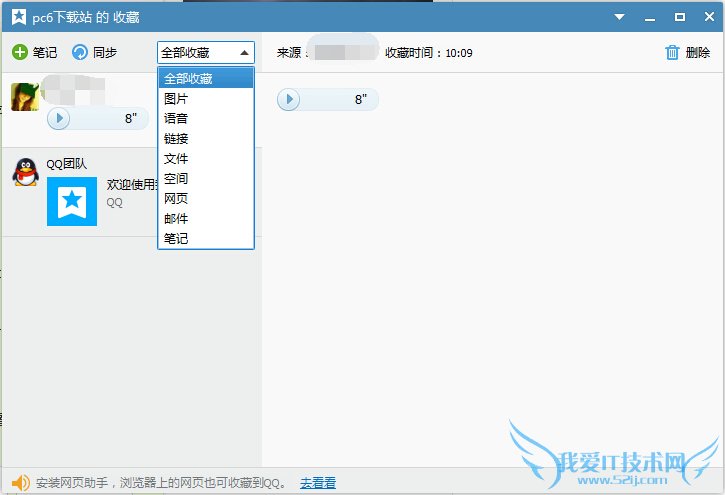
Task: Select 链接 in the filter list
Action: [206, 138]
